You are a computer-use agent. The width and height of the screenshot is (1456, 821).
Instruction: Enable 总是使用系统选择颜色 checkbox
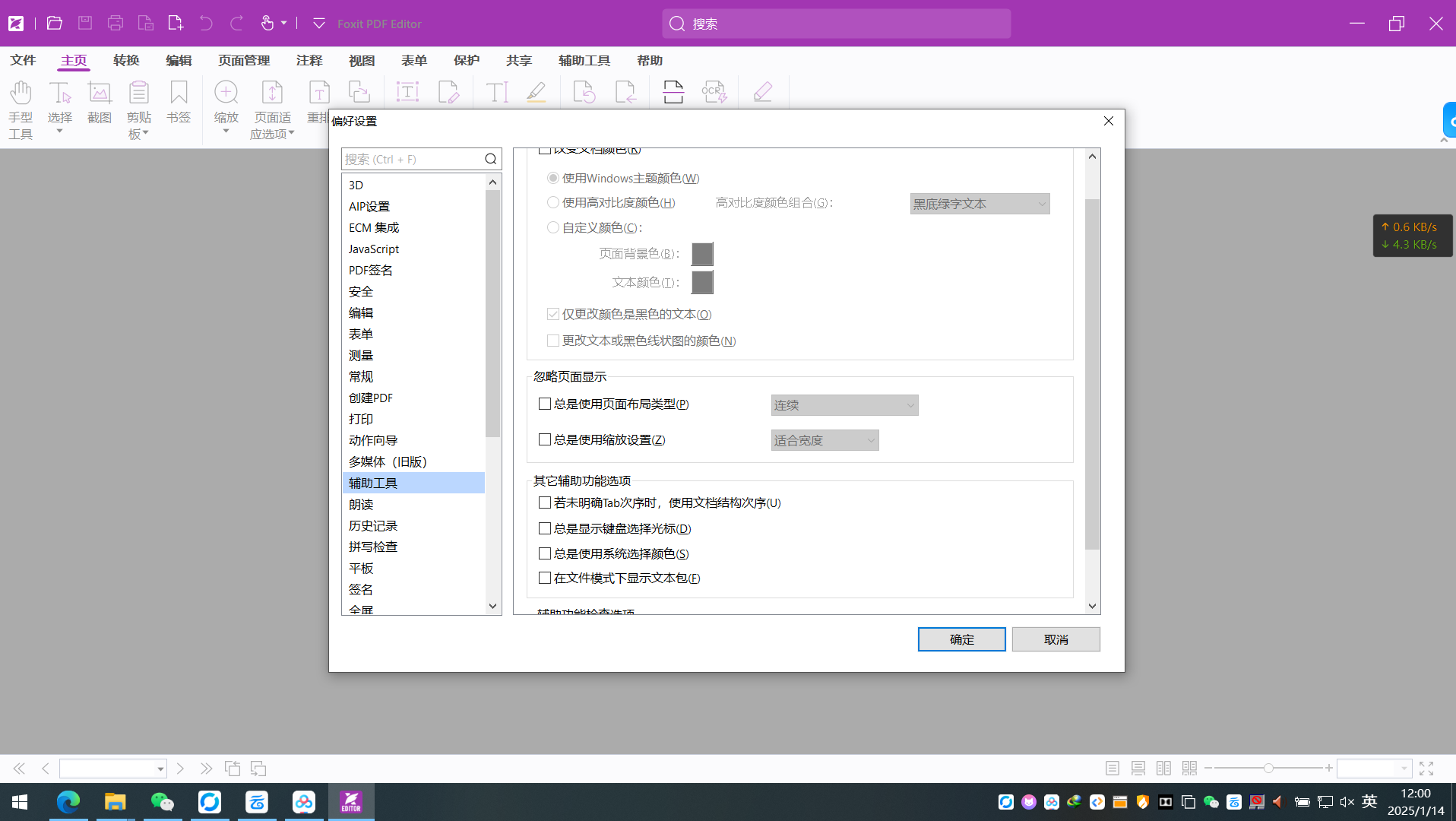(545, 553)
